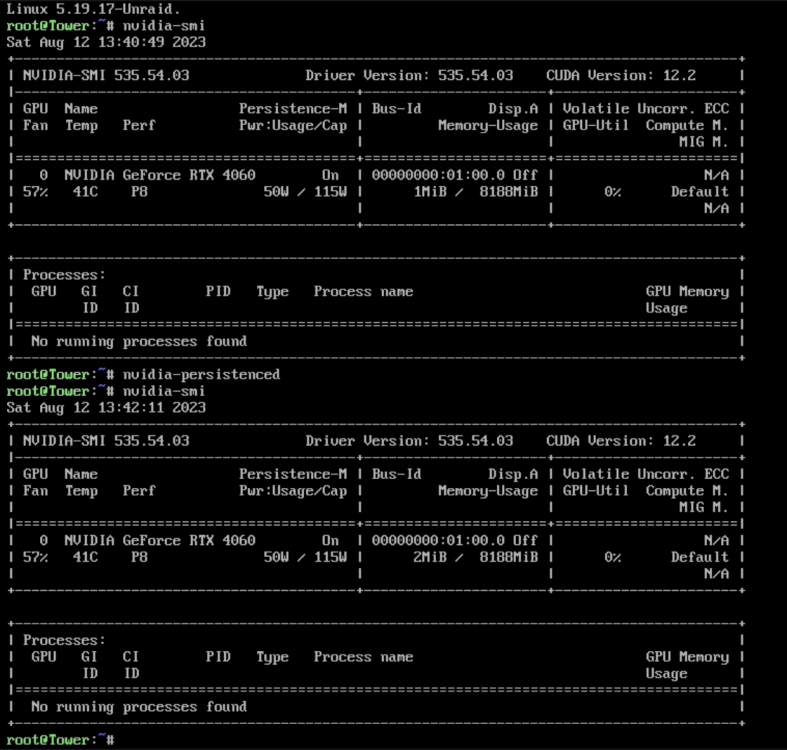Click the "57%" fan value in 1MiB row

(x=35, y=192)
